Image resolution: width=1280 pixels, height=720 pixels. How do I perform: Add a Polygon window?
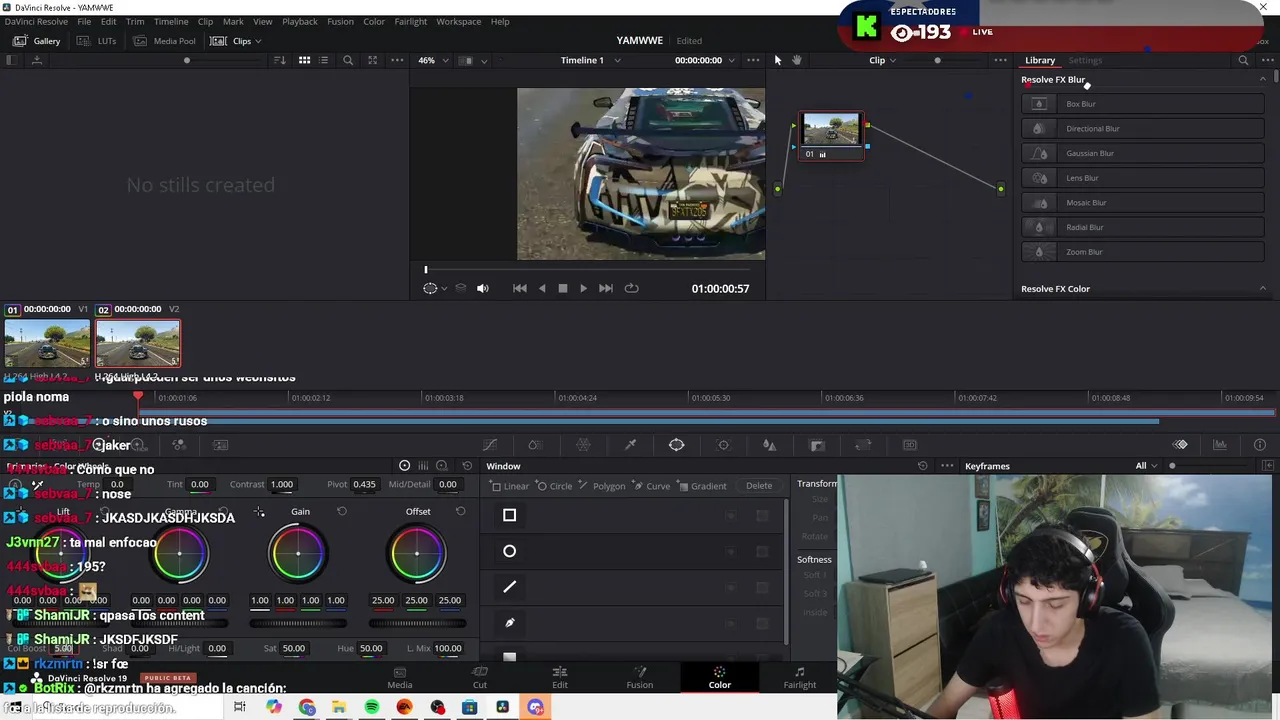(602, 486)
